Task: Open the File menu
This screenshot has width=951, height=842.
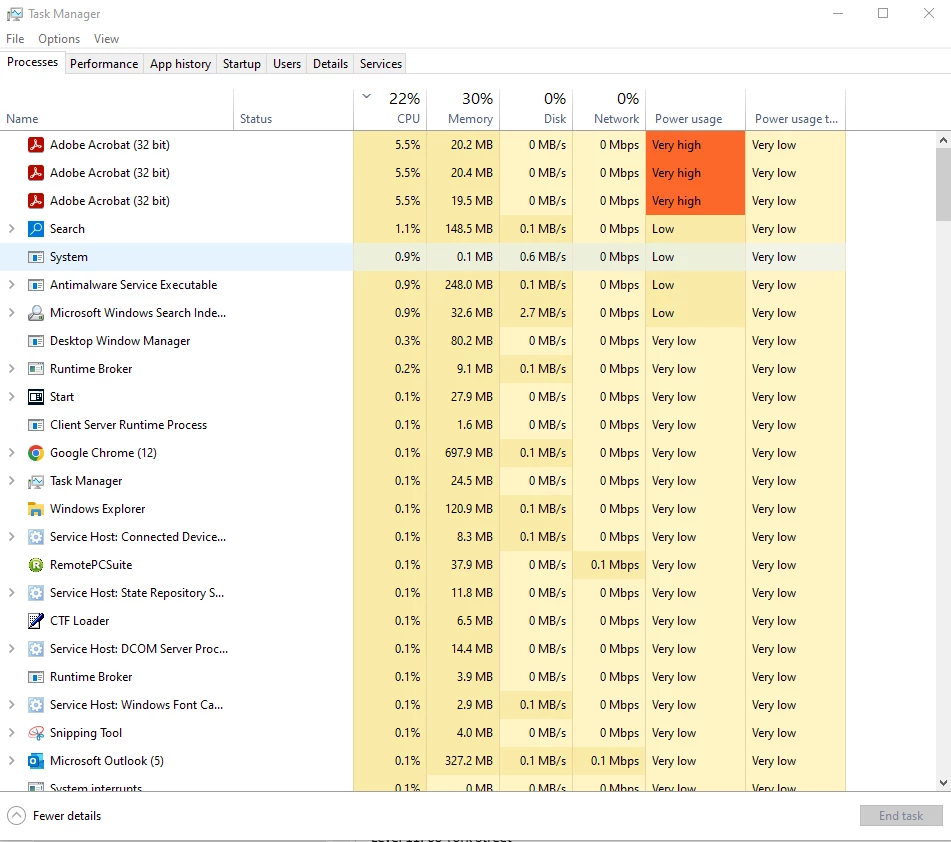Action: pos(15,39)
